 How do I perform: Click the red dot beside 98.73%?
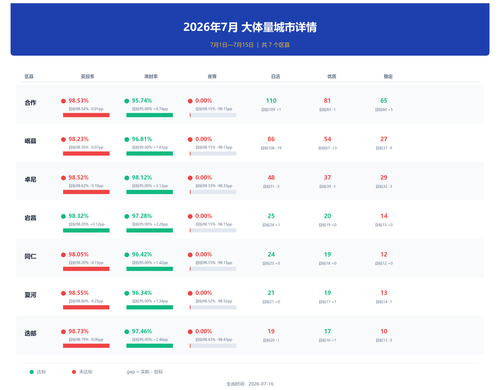(x=63, y=332)
